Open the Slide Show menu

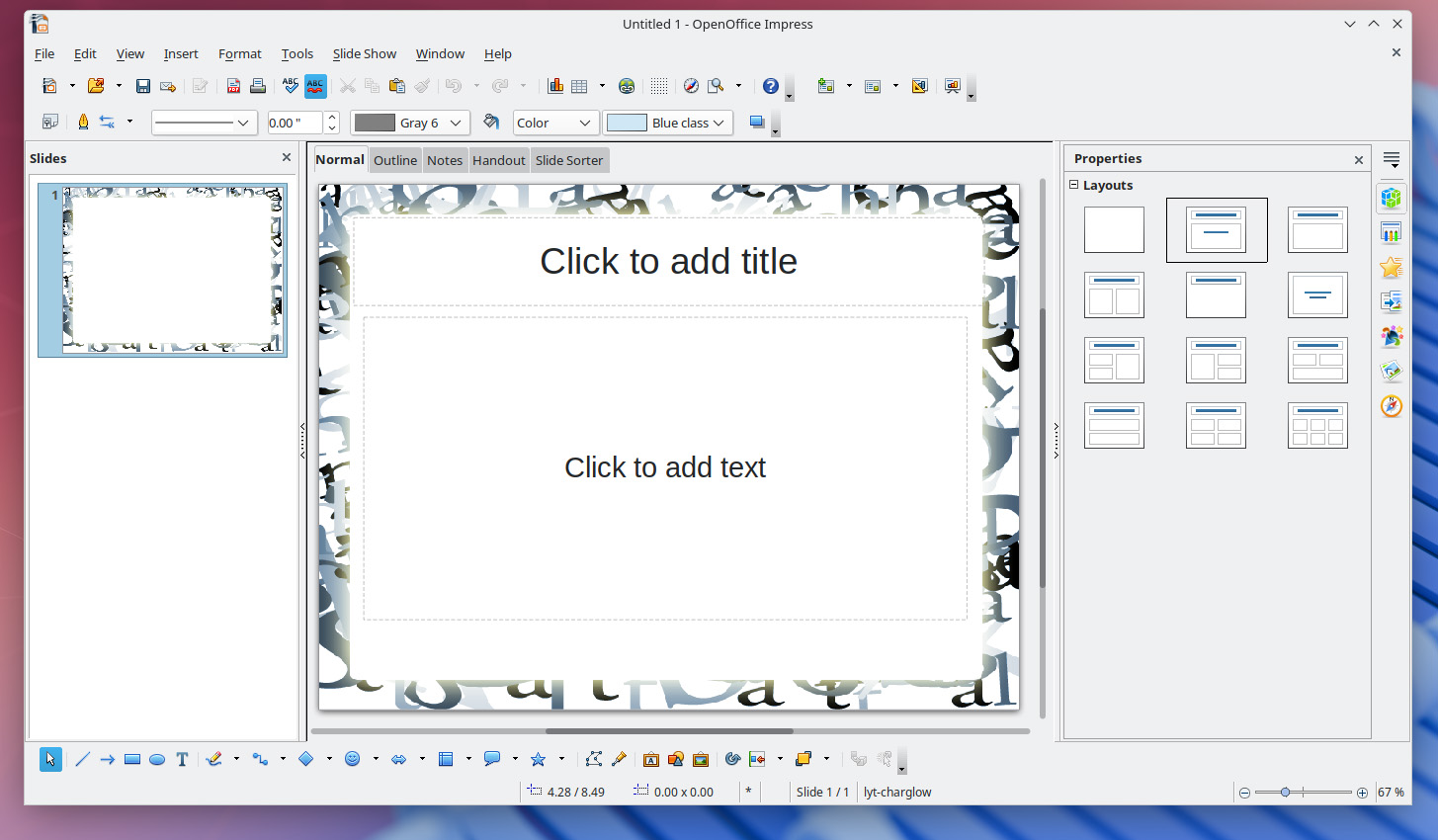(364, 53)
